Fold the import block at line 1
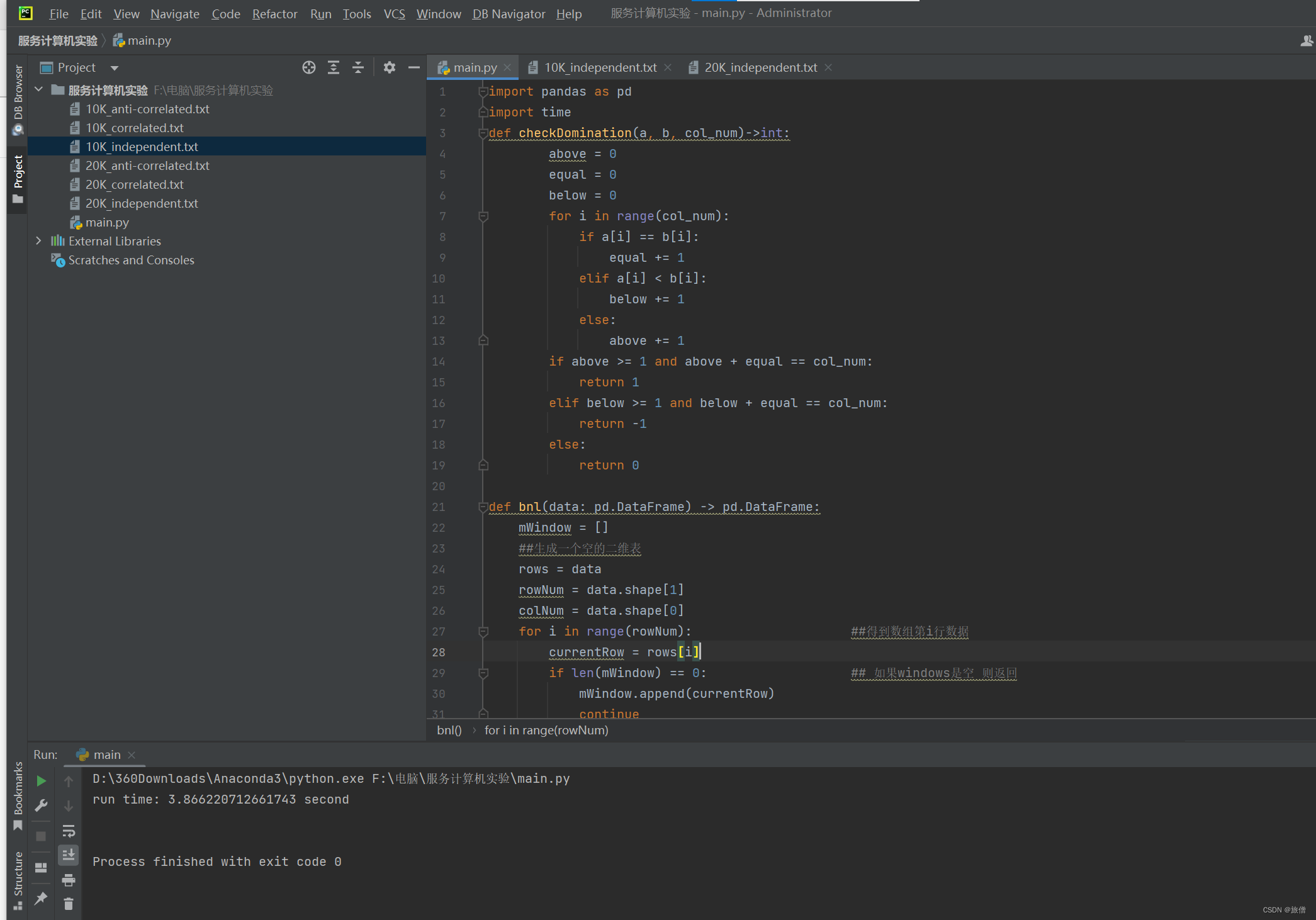The image size is (1316, 920). click(483, 91)
